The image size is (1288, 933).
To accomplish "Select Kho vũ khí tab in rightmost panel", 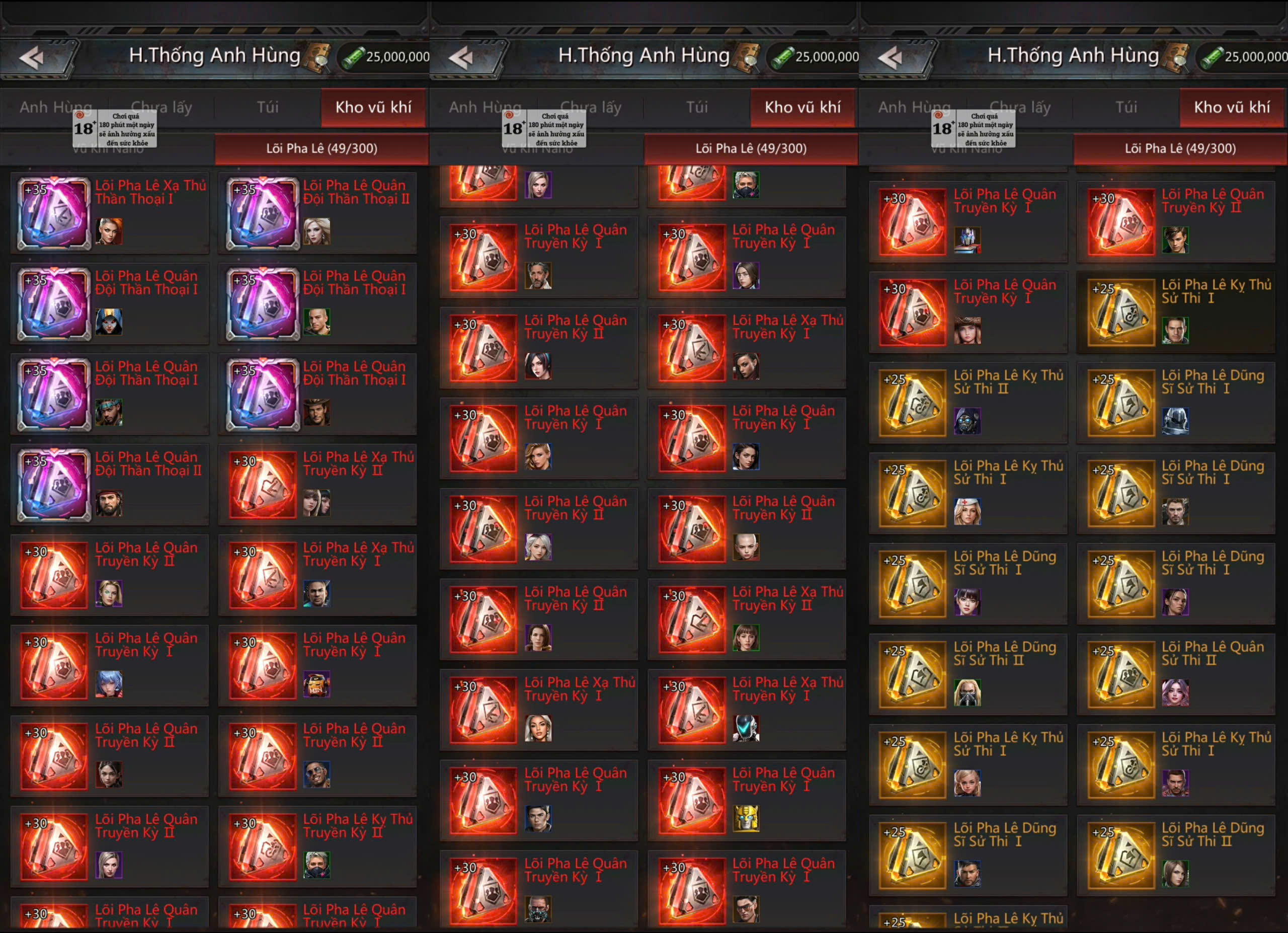I will 1232,107.
